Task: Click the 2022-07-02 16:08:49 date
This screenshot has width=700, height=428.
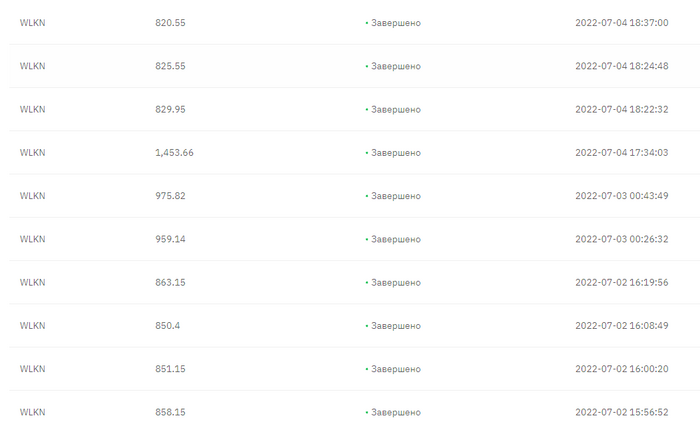Action: click(x=621, y=326)
